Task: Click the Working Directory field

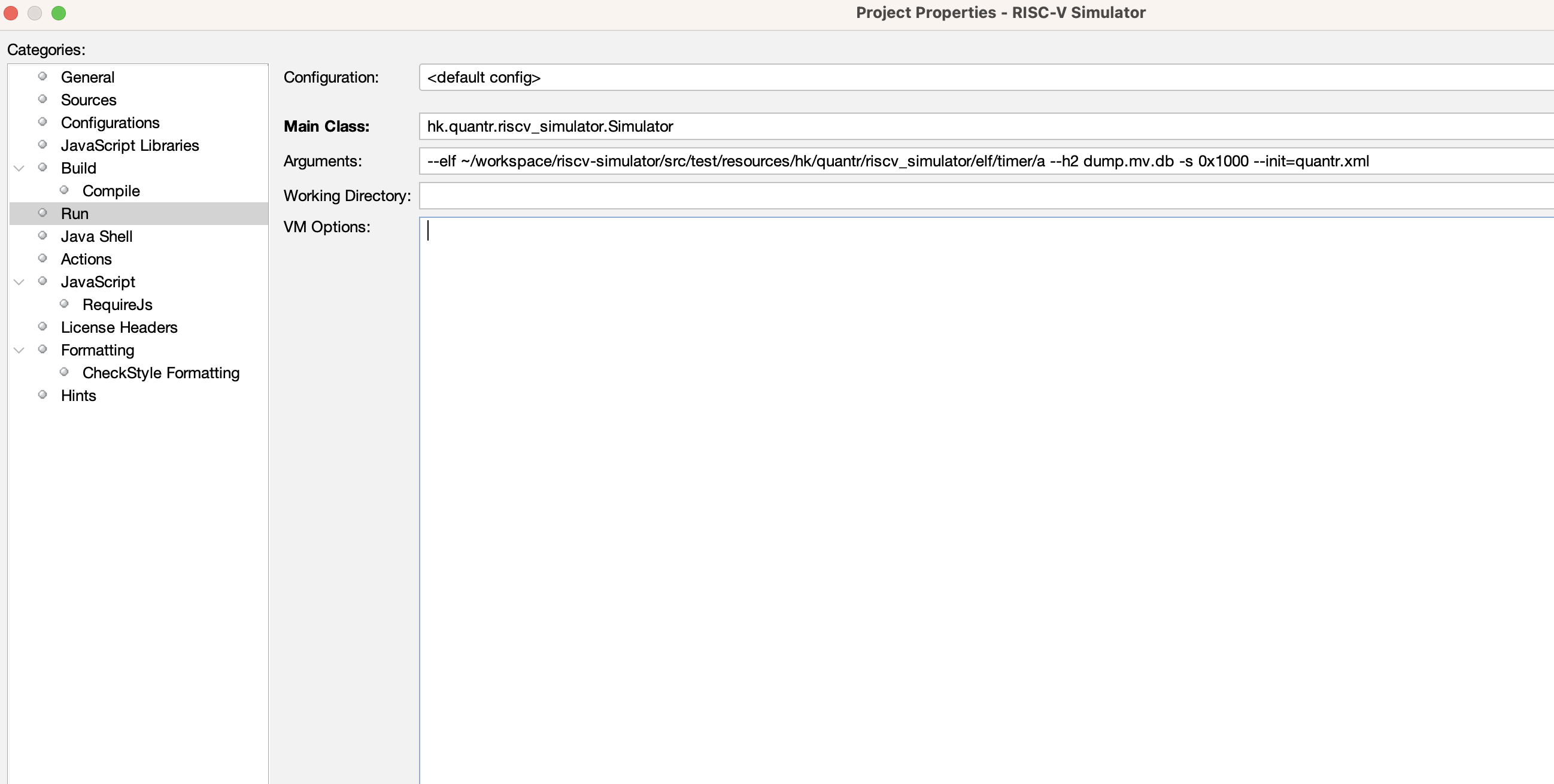Action: (987, 196)
